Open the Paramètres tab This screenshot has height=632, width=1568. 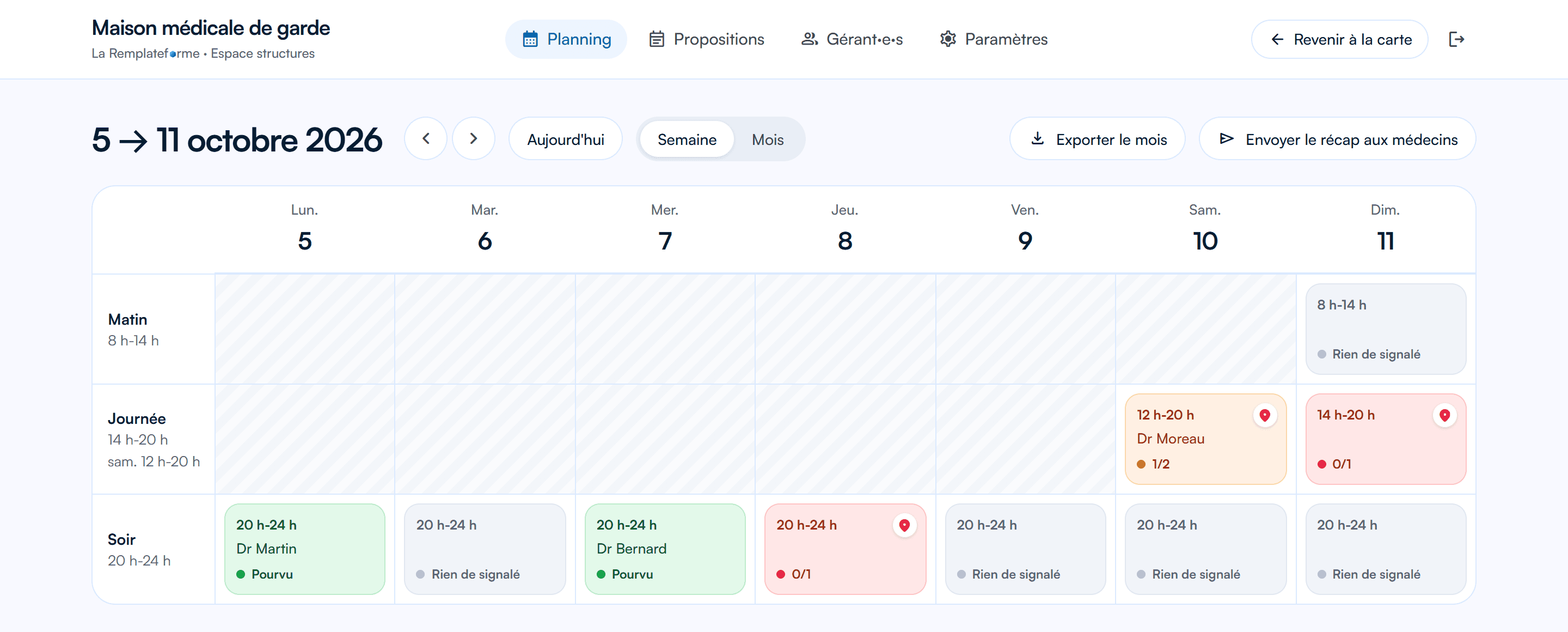[994, 40]
